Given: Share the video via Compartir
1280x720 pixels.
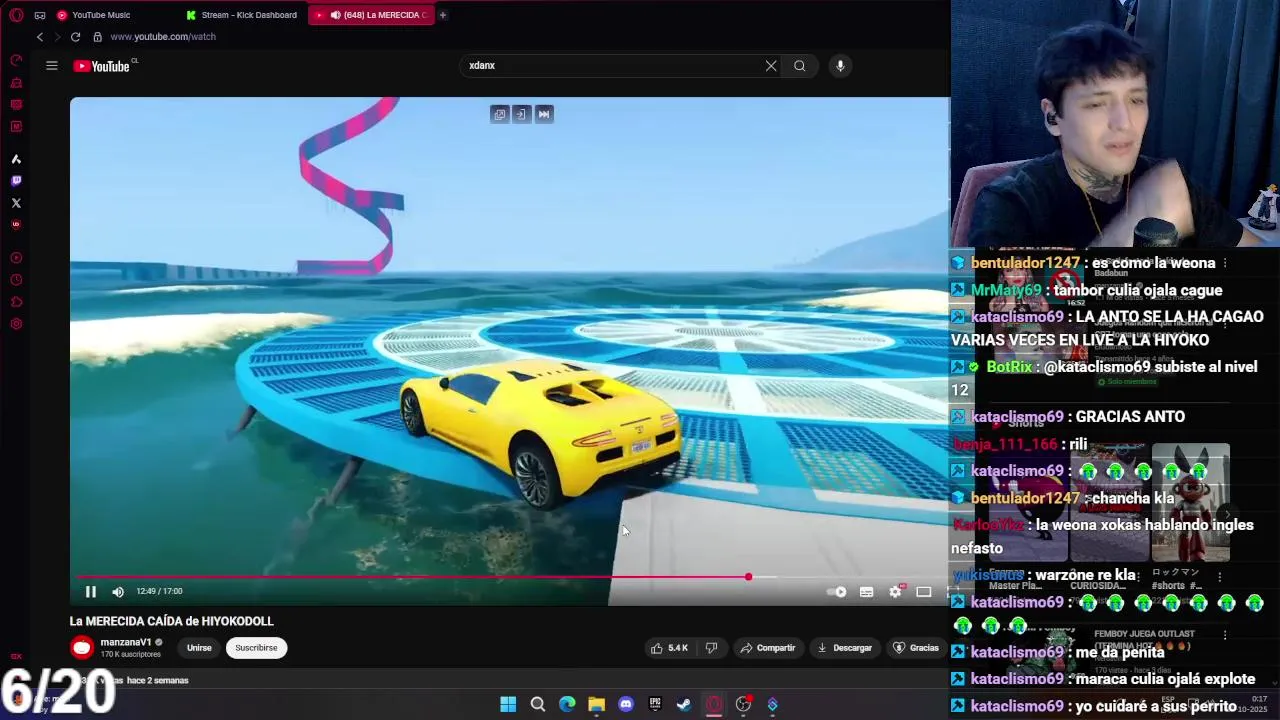Looking at the screenshot, I should click(768, 648).
